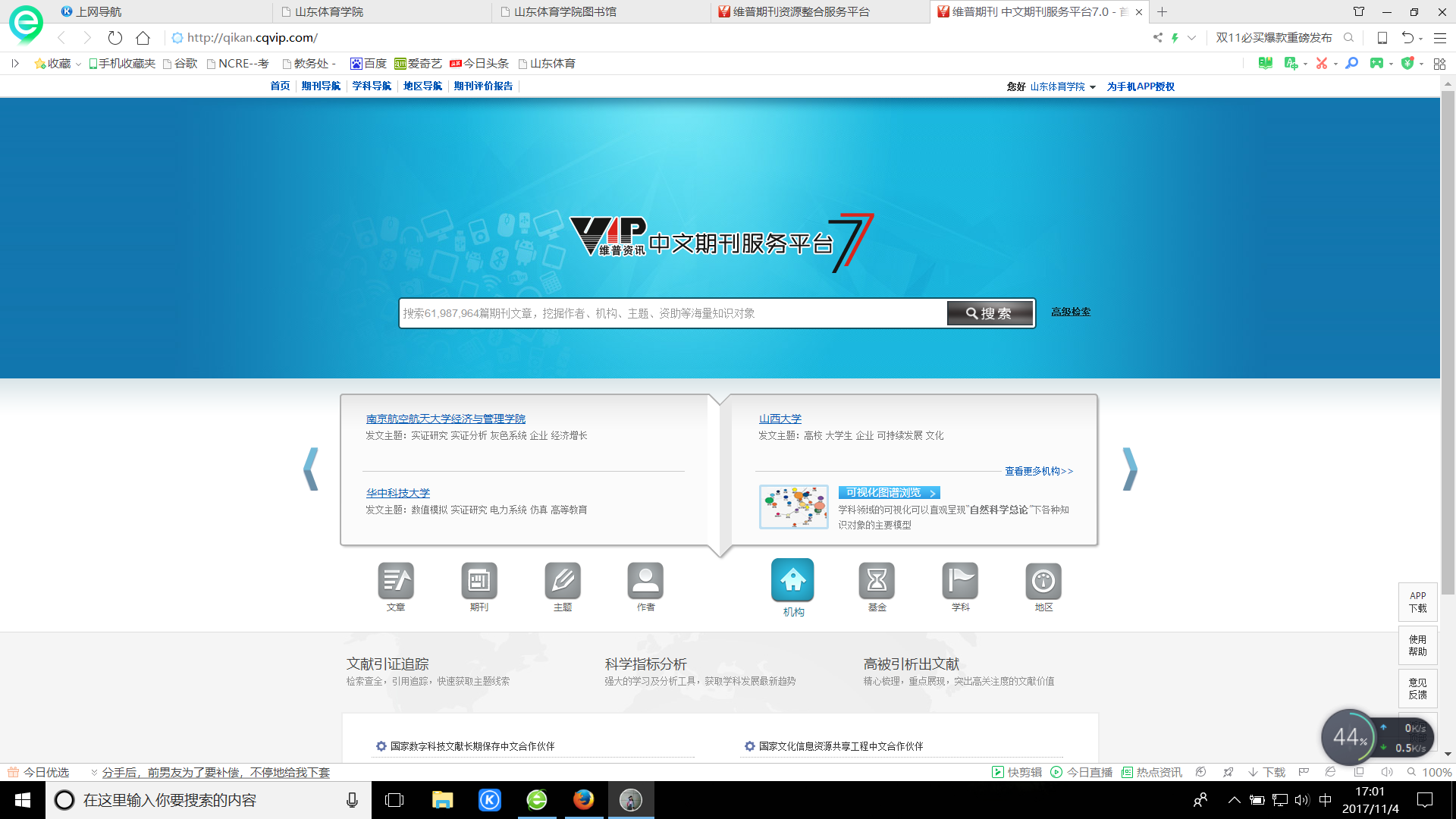Select the highlighted 机构 (institution) icon
This screenshot has width=1456, height=819.
point(793,580)
